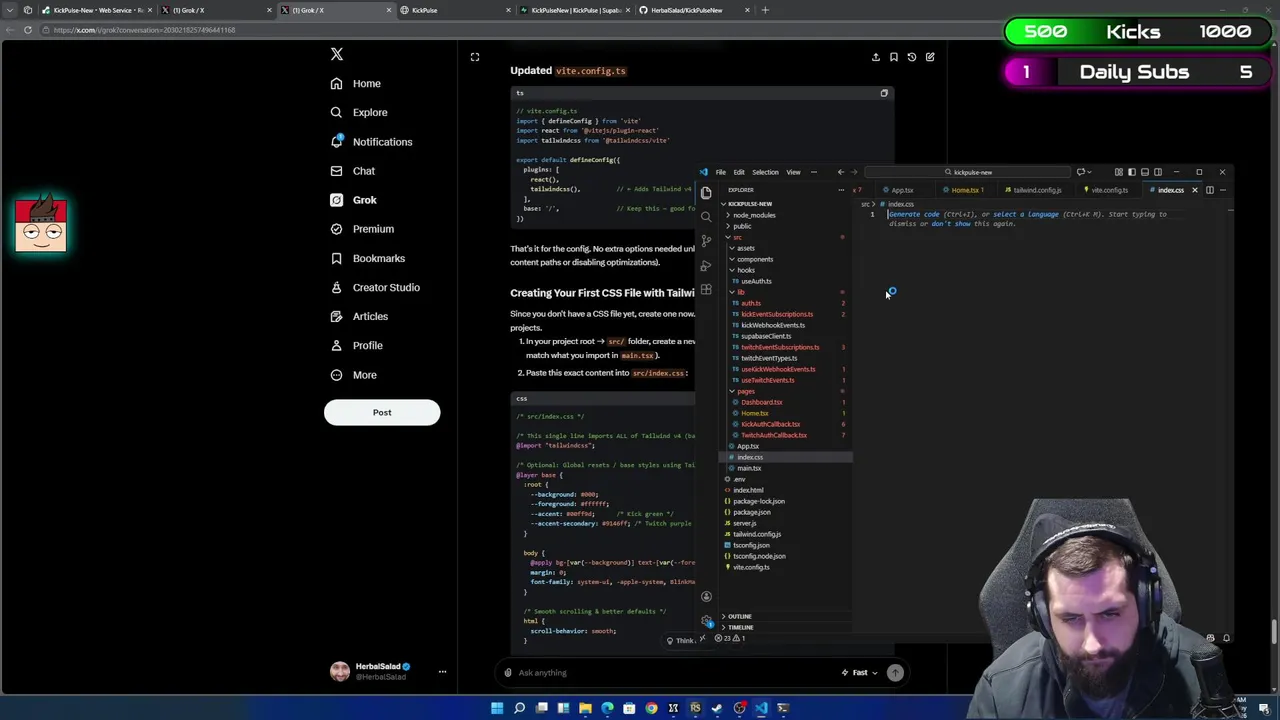The width and height of the screenshot is (1280, 720).
Task: Click 'select a language' link in editor
Action: click(1025, 214)
